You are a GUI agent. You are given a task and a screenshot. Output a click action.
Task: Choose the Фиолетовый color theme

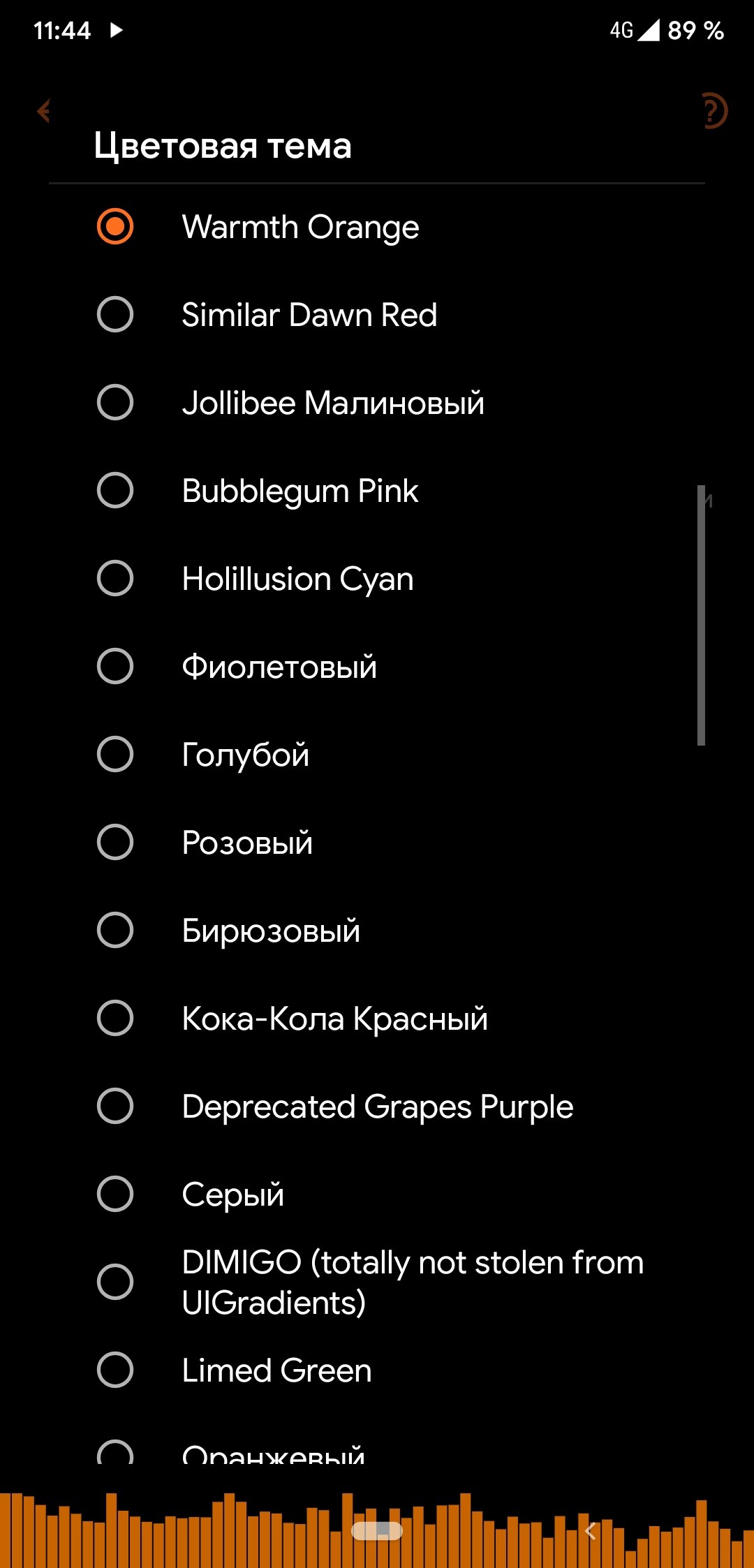pyautogui.click(x=115, y=667)
